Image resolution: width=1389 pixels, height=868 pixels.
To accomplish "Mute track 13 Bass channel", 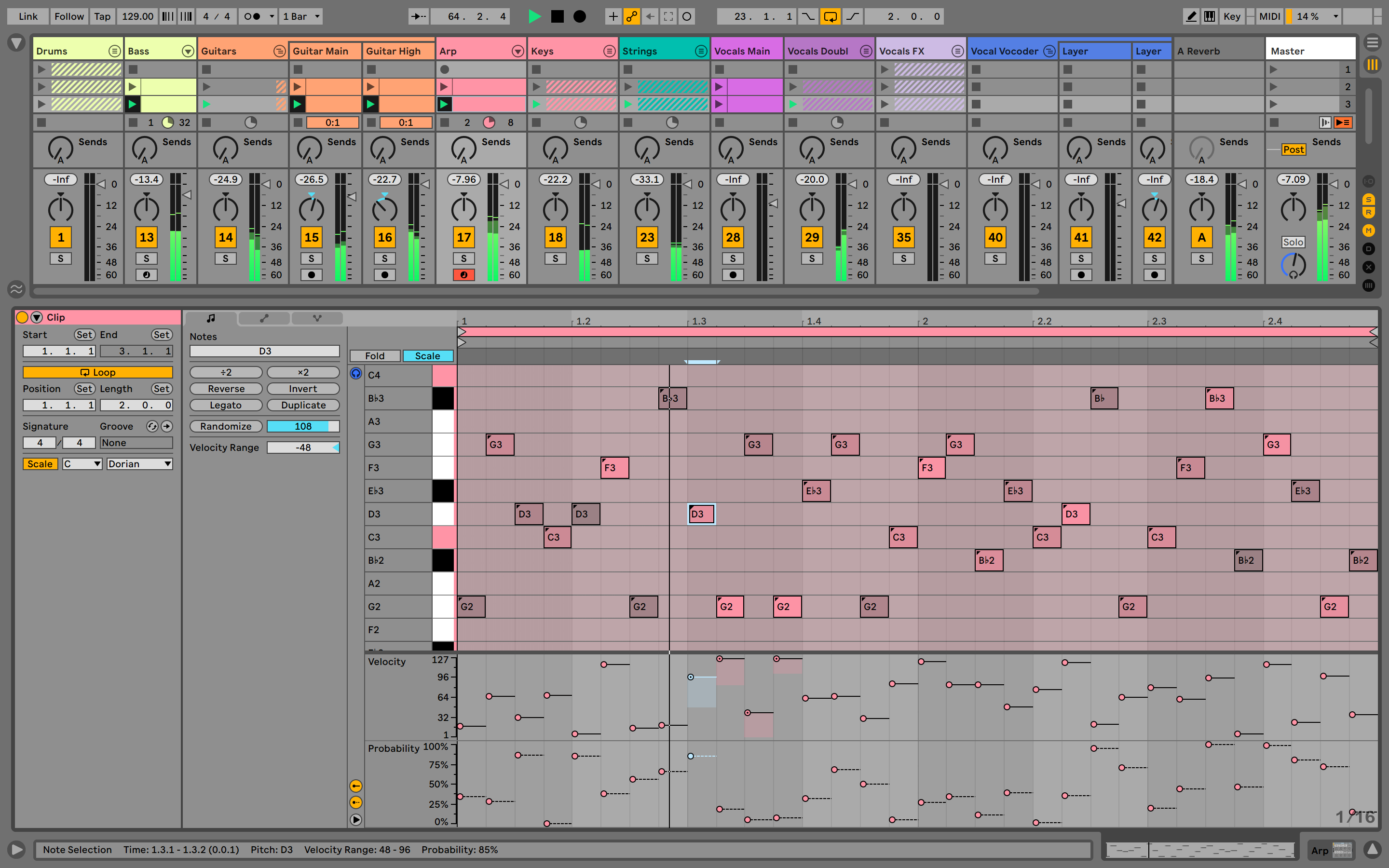I will click(144, 237).
